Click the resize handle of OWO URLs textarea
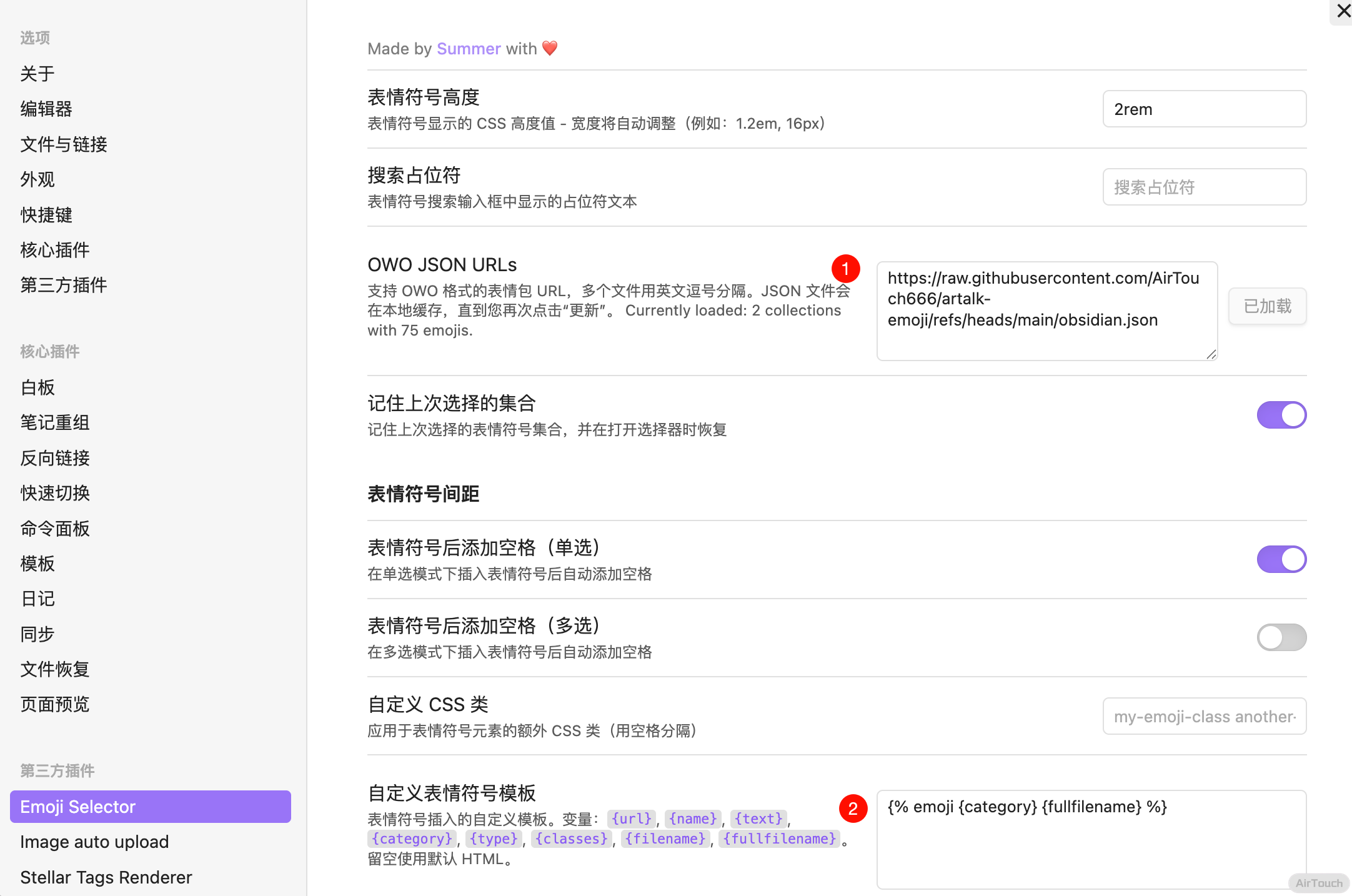Image resolution: width=1352 pixels, height=896 pixels. pyautogui.click(x=1211, y=354)
